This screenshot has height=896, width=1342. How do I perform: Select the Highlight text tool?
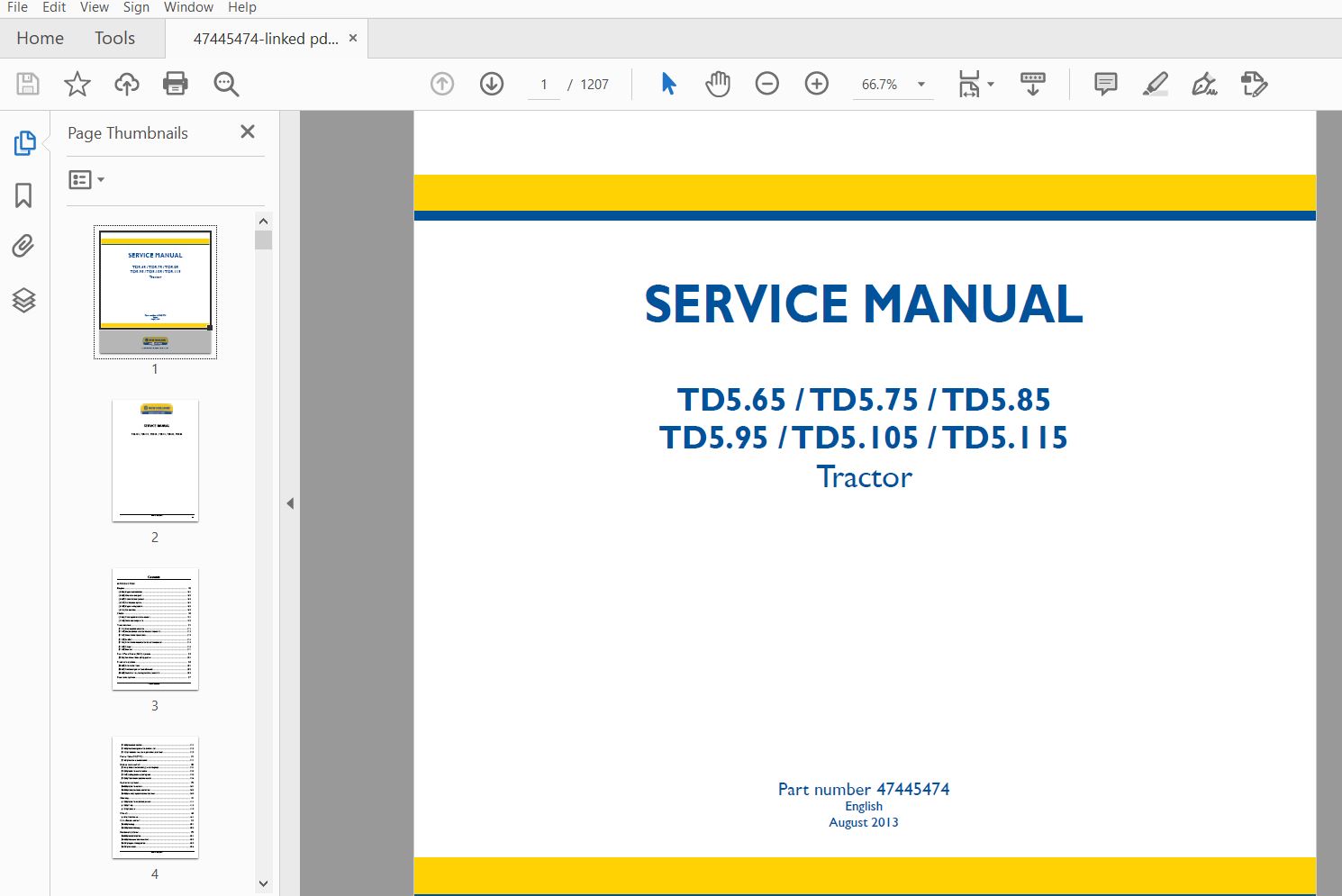pyautogui.click(x=1156, y=84)
